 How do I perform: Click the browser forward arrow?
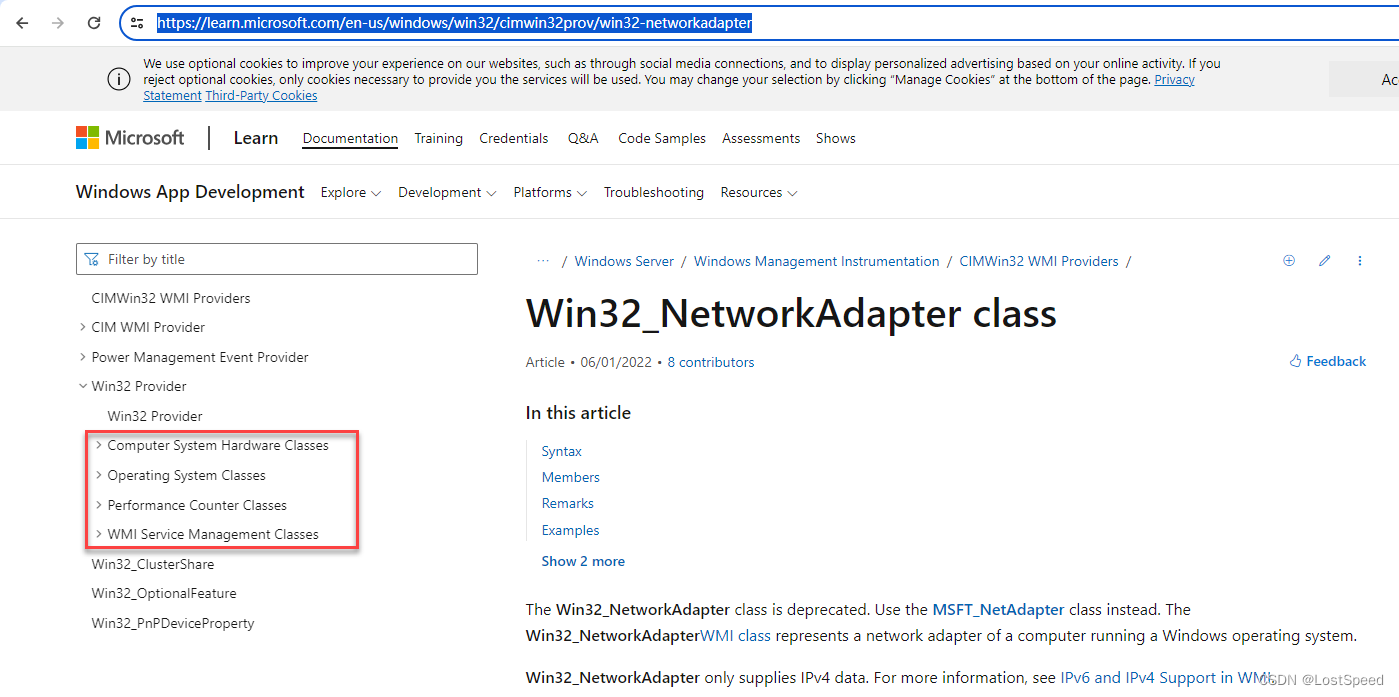58,23
